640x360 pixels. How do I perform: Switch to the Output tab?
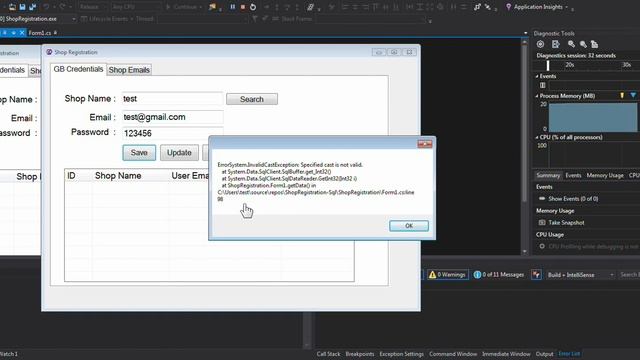coord(544,354)
